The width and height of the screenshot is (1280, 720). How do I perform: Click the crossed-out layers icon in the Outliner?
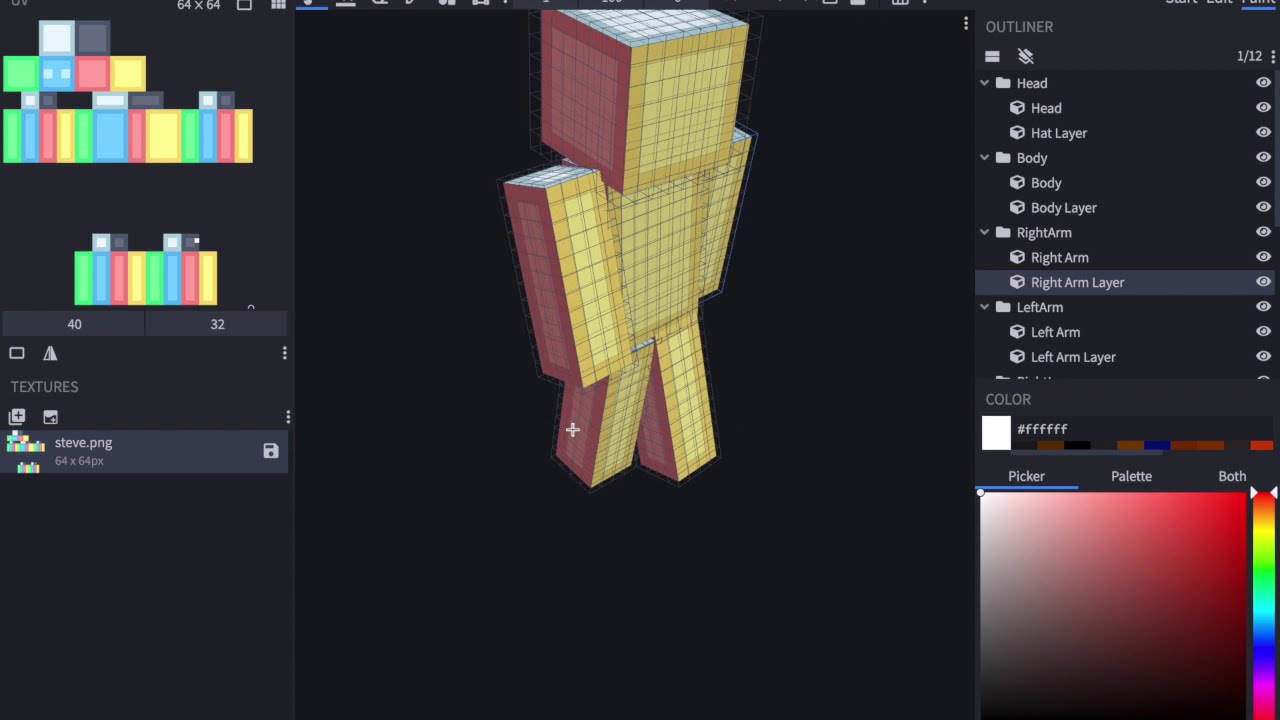coord(1025,56)
